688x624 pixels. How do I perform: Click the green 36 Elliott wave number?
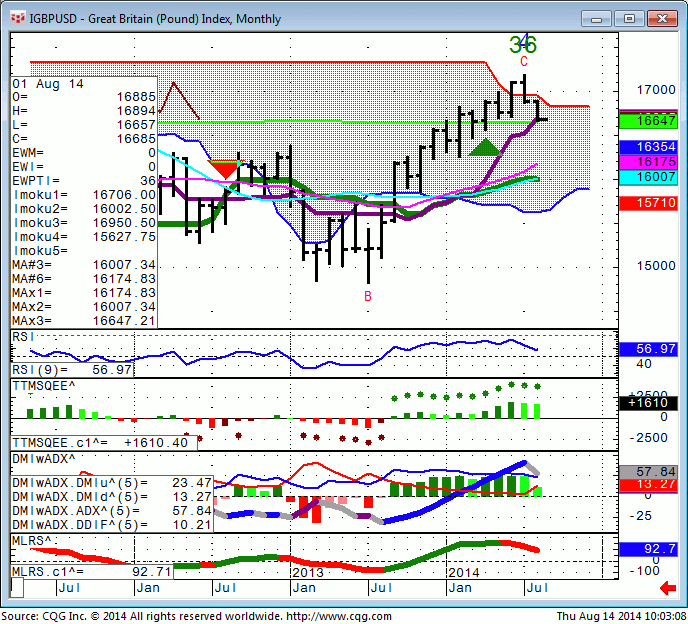[x=523, y=44]
